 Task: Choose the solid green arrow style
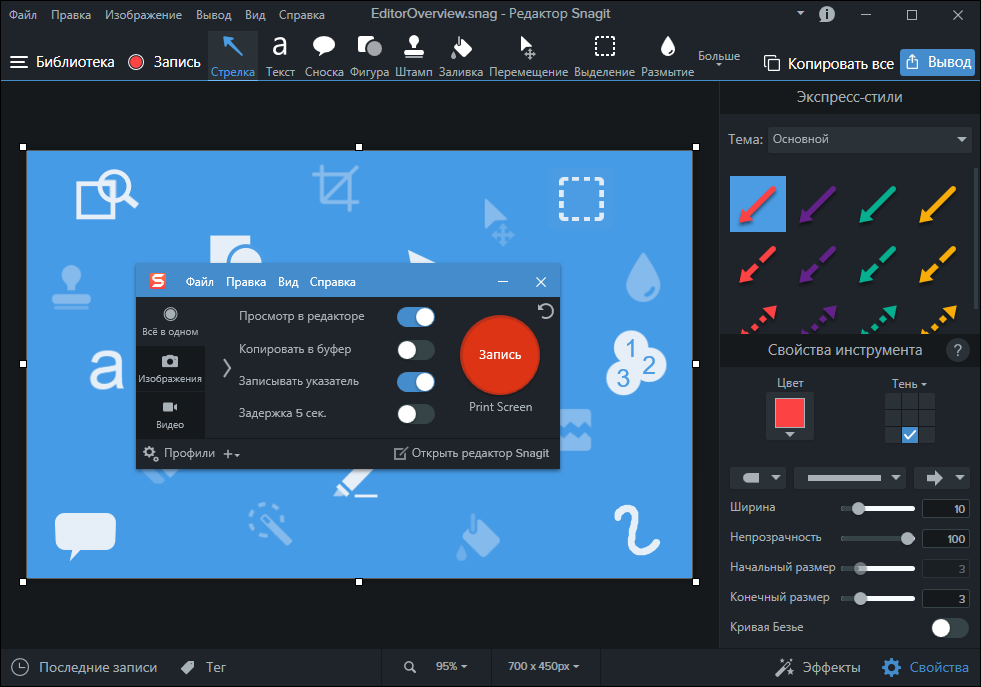[878, 204]
